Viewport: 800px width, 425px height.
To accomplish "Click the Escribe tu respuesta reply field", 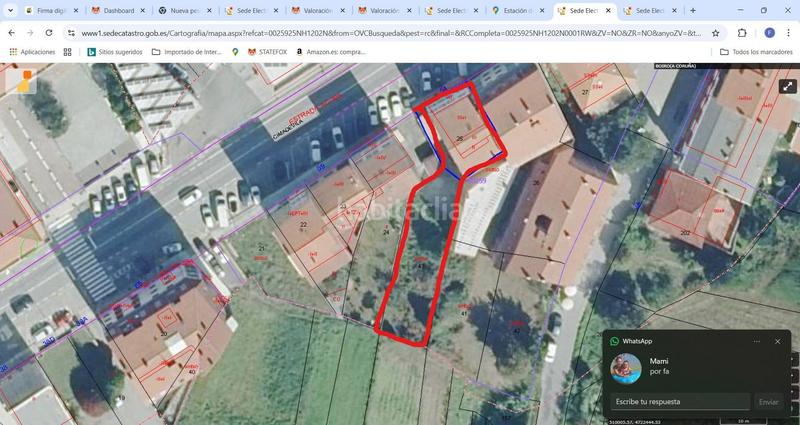I will (x=680, y=402).
